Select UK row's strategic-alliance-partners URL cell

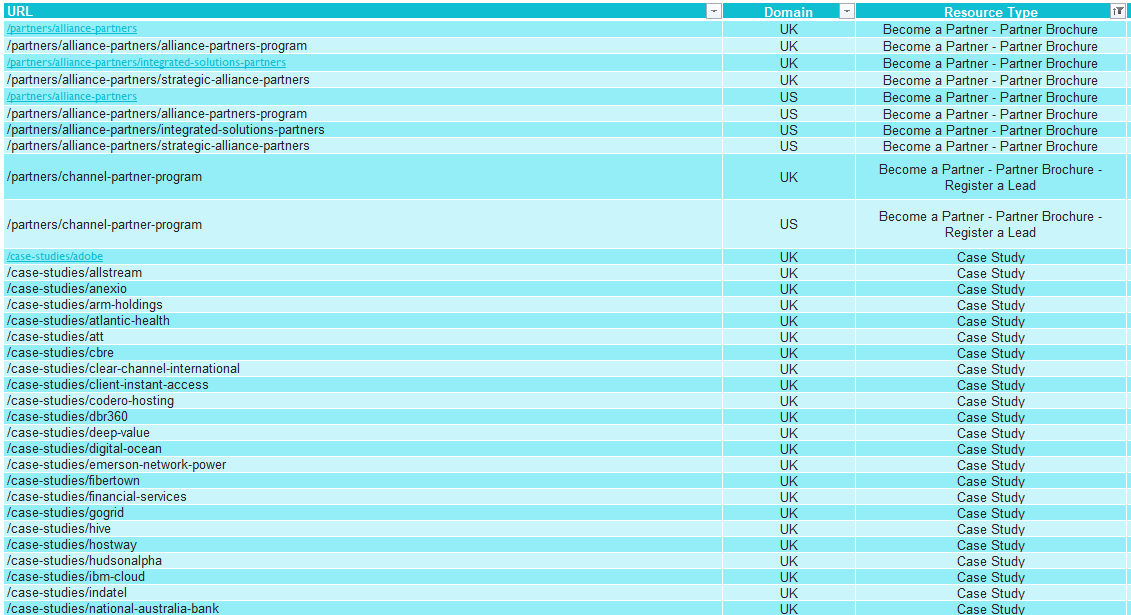pyautogui.click(x=363, y=79)
